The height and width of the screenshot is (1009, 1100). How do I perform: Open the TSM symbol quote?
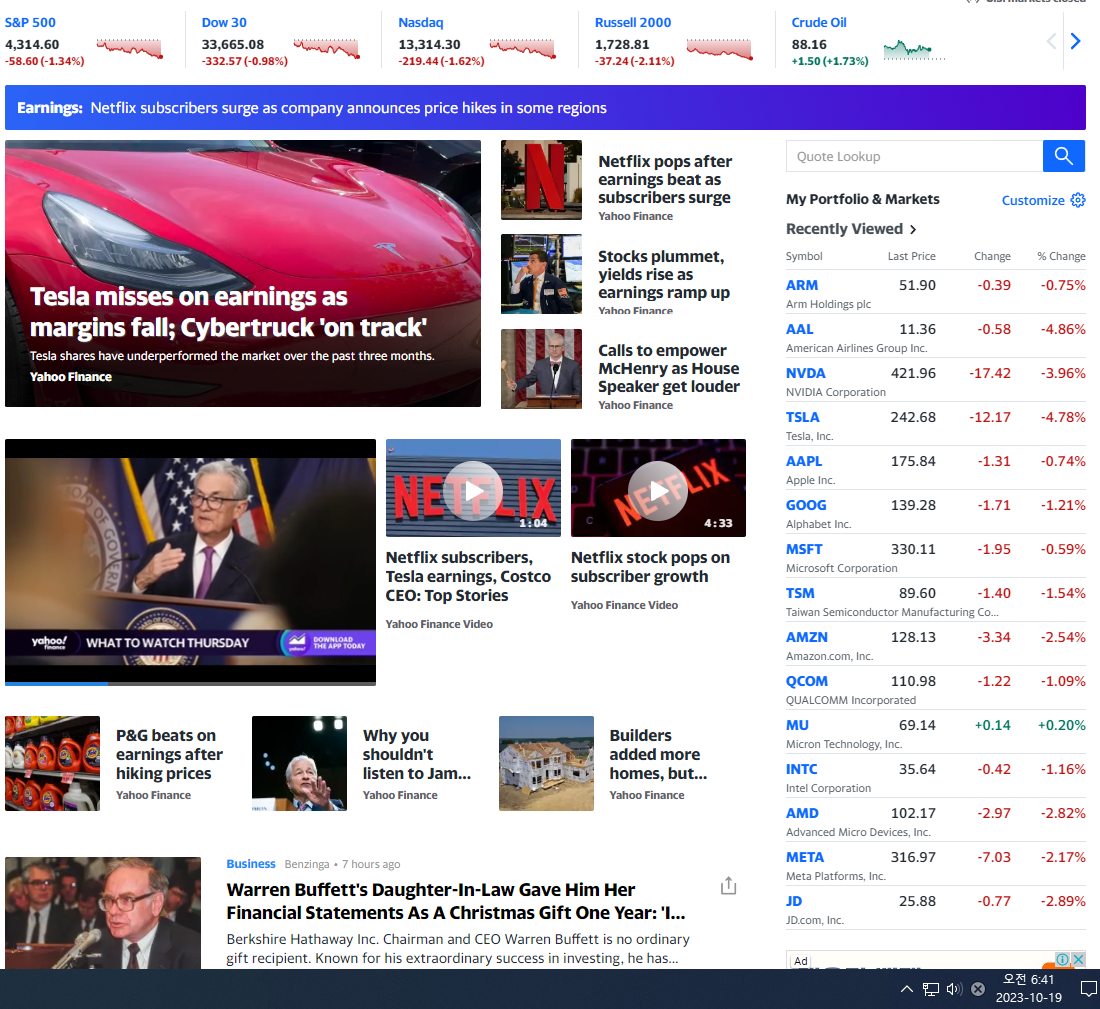(x=800, y=594)
